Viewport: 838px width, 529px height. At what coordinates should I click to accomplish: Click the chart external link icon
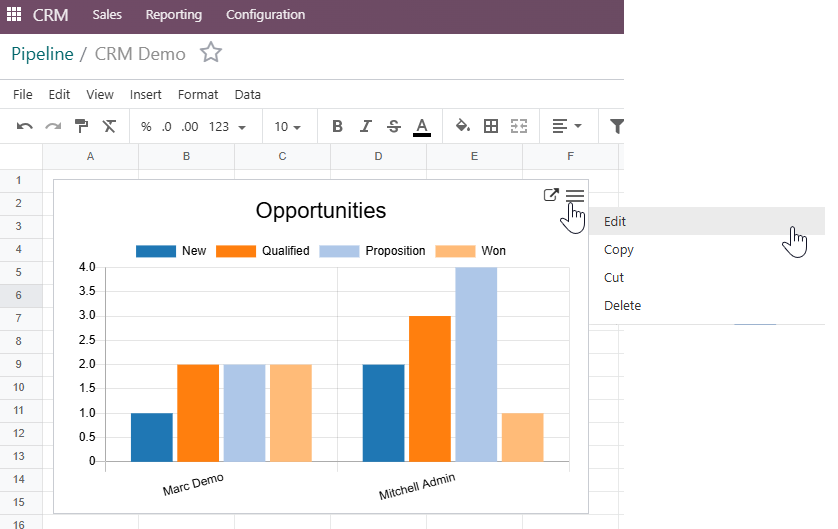pos(550,195)
